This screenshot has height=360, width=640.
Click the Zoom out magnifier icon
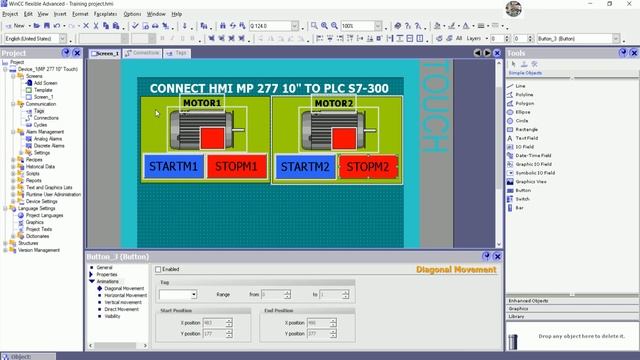click(334, 26)
